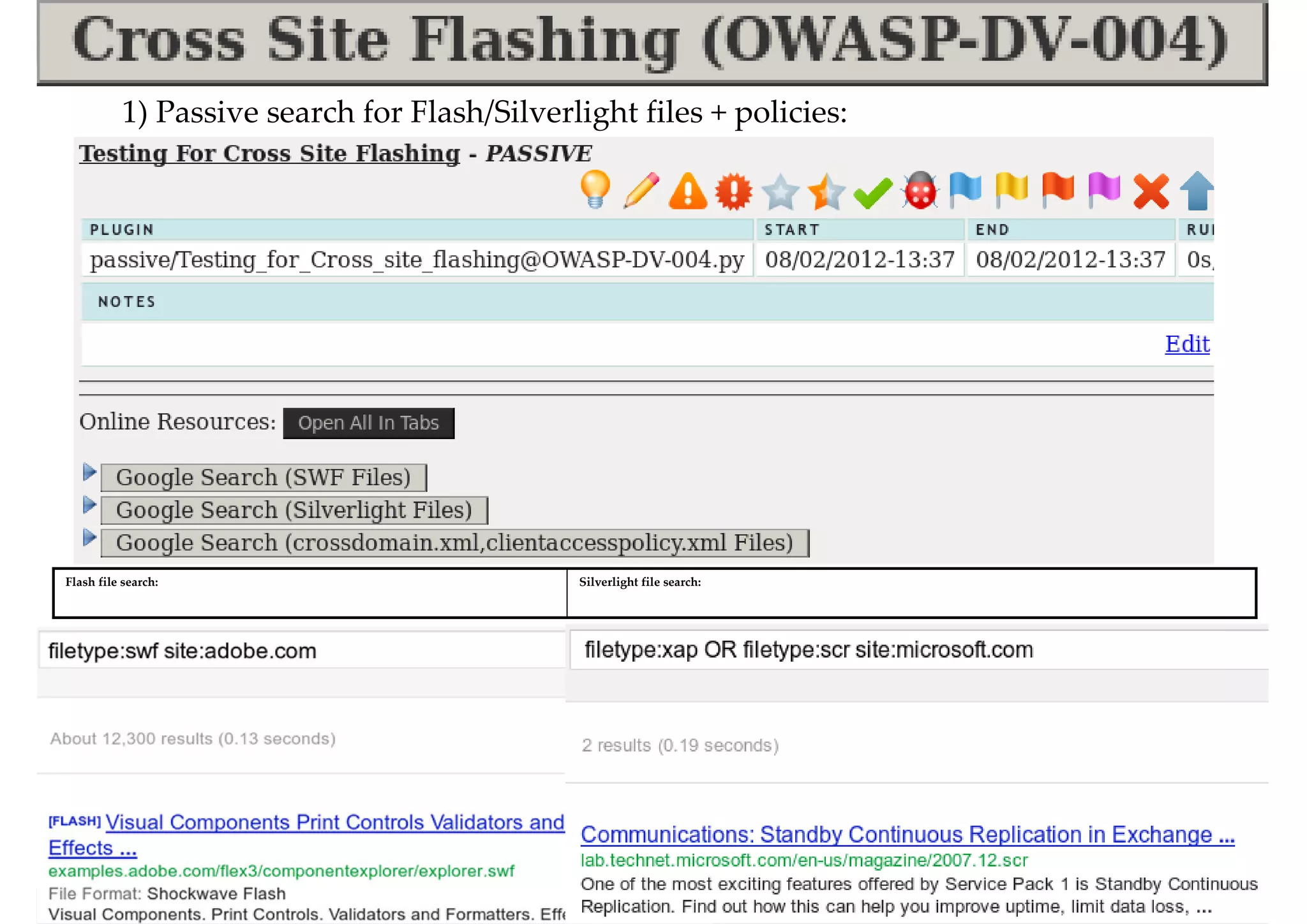Click the blue flag icon
This screenshot has width=1307, height=924.
click(x=965, y=190)
